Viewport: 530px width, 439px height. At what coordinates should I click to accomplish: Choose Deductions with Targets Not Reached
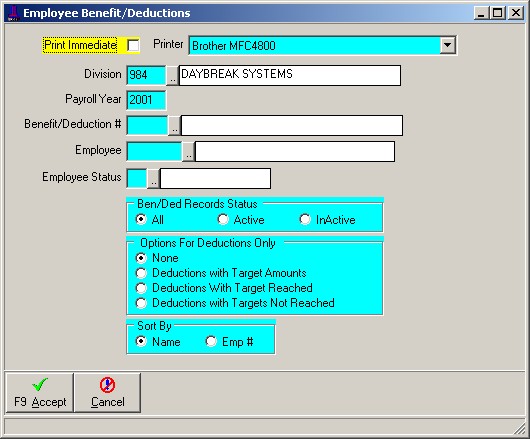tap(141, 303)
